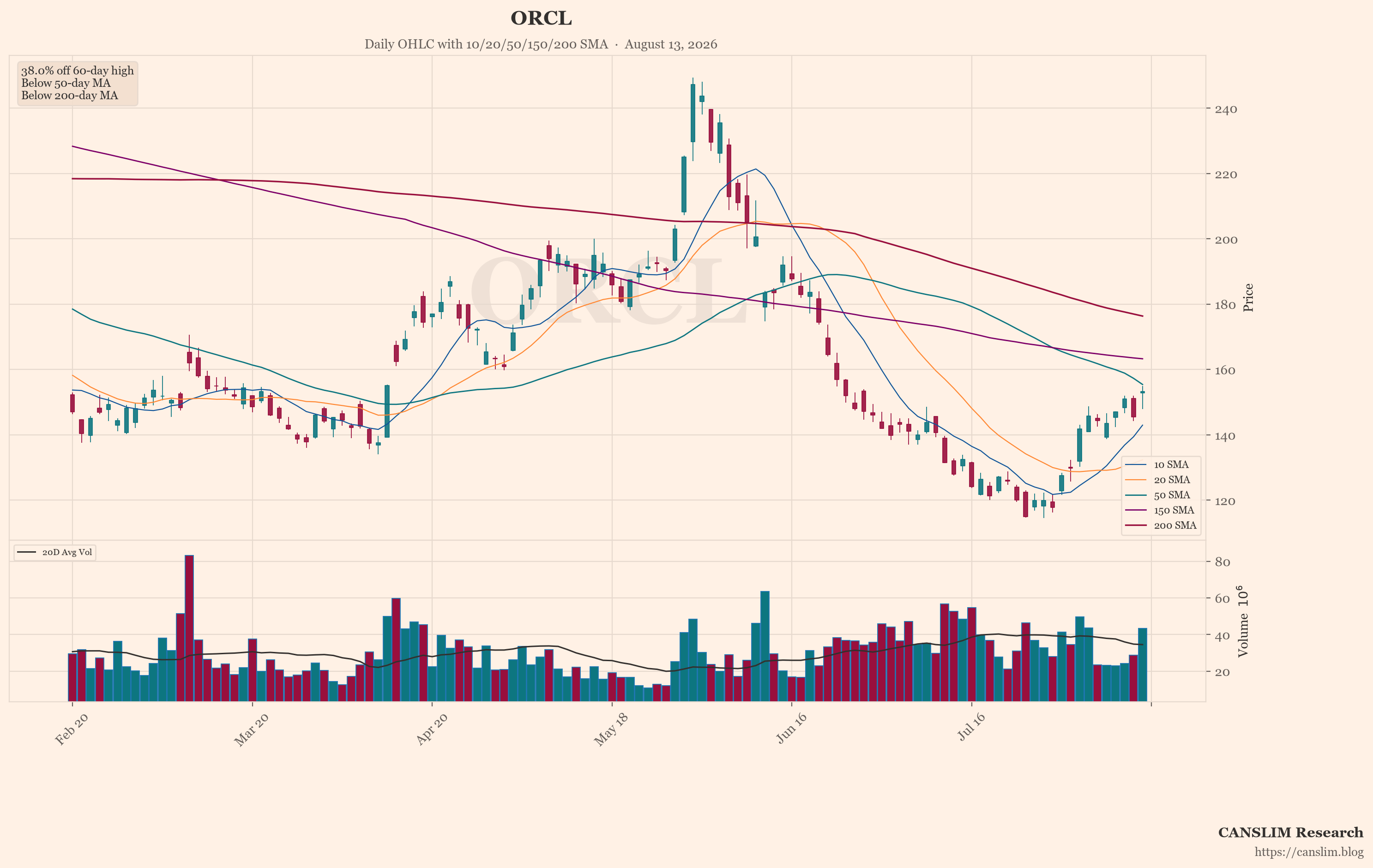Image resolution: width=1373 pixels, height=868 pixels.
Task: Click the subtitle 'Daily OHLC with 10/20/50/150/200 SMA'
Action: click(x=486, y=44)
